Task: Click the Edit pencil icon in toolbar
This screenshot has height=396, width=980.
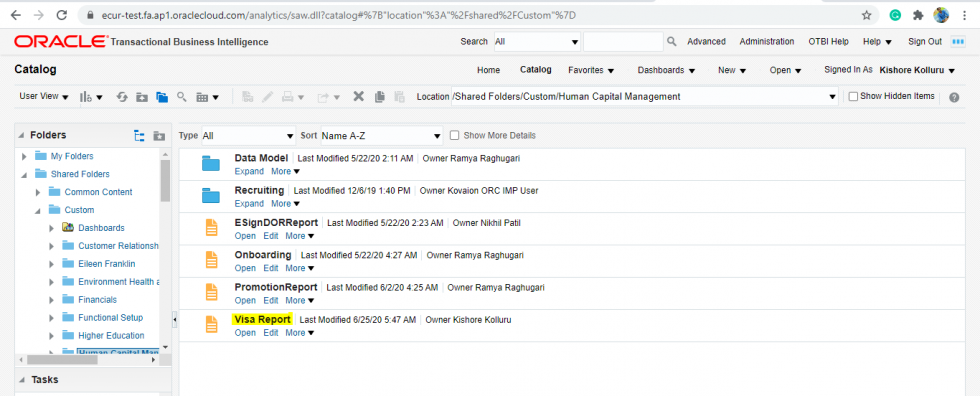Action: pyautogui.click(x=268, y=97)
